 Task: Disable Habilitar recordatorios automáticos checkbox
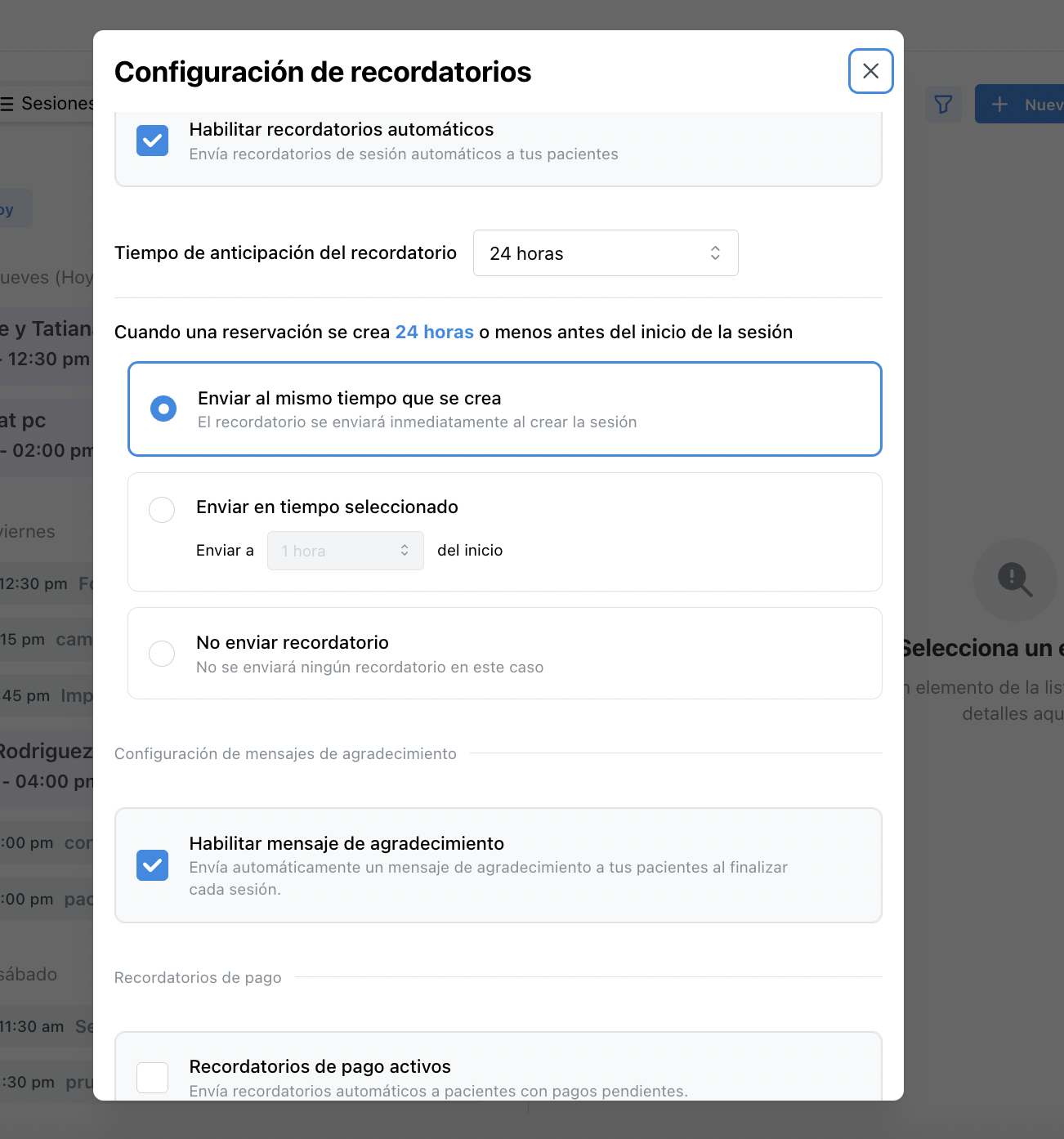tap(153, 141)
